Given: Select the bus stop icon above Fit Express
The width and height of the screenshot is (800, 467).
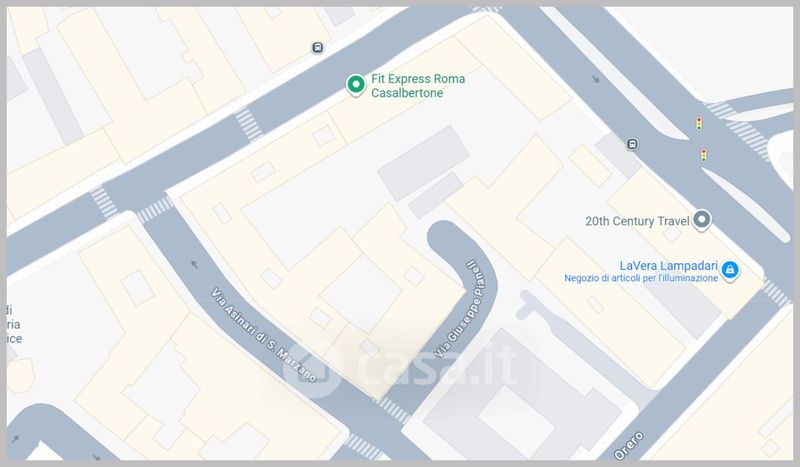Looking at the screenshot, I should [x=317, y=48].
